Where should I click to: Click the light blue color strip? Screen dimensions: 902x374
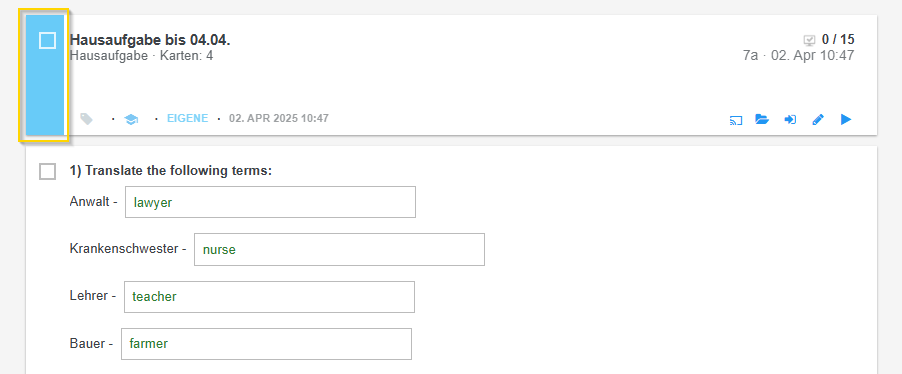(45, 75)
